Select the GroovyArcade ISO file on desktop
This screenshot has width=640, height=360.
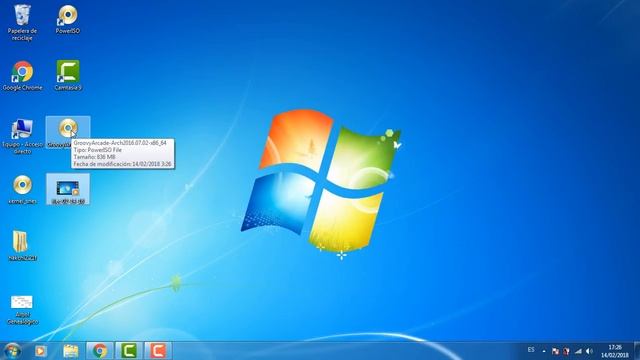point(68,132)
